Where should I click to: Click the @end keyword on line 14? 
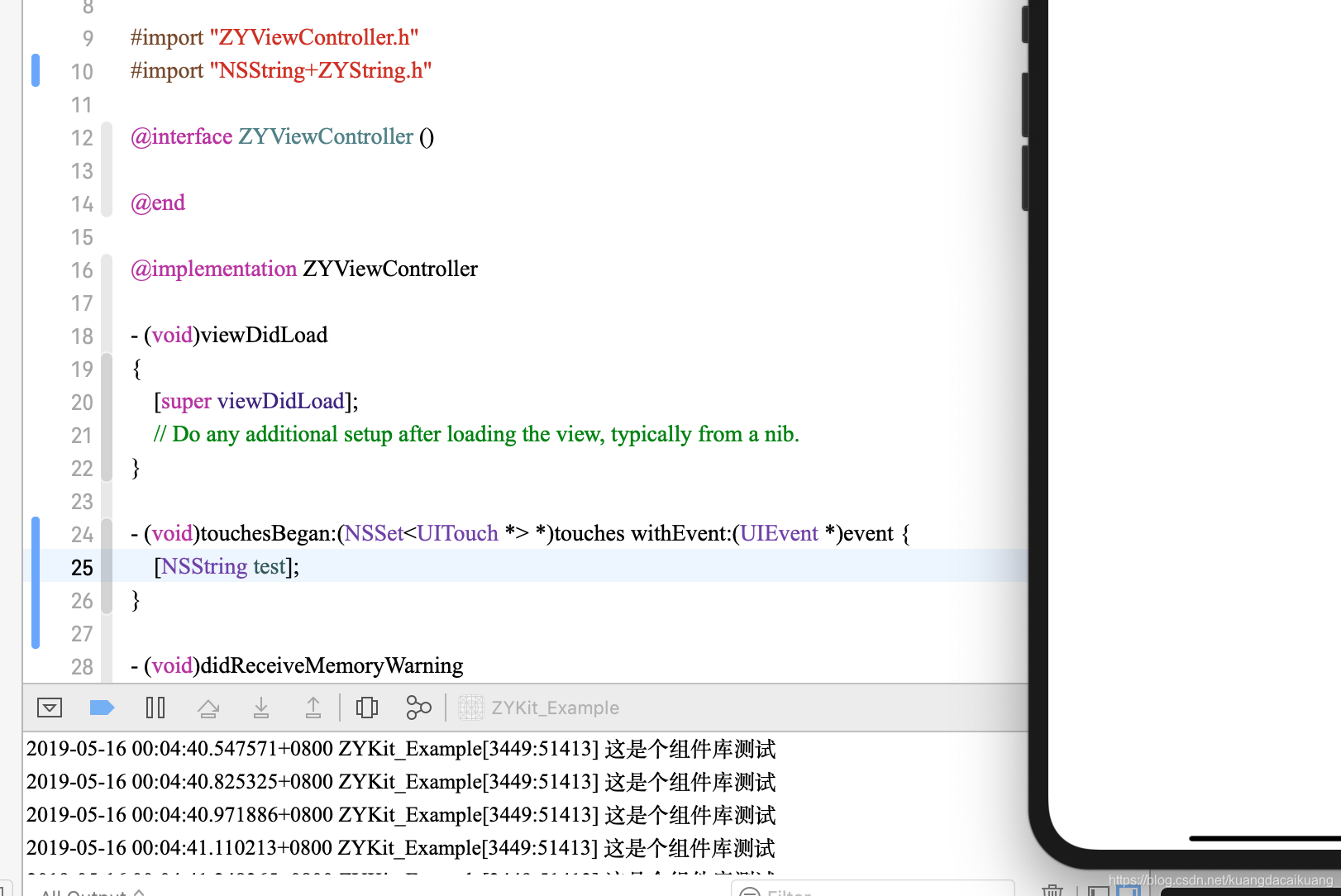[158, 203]
